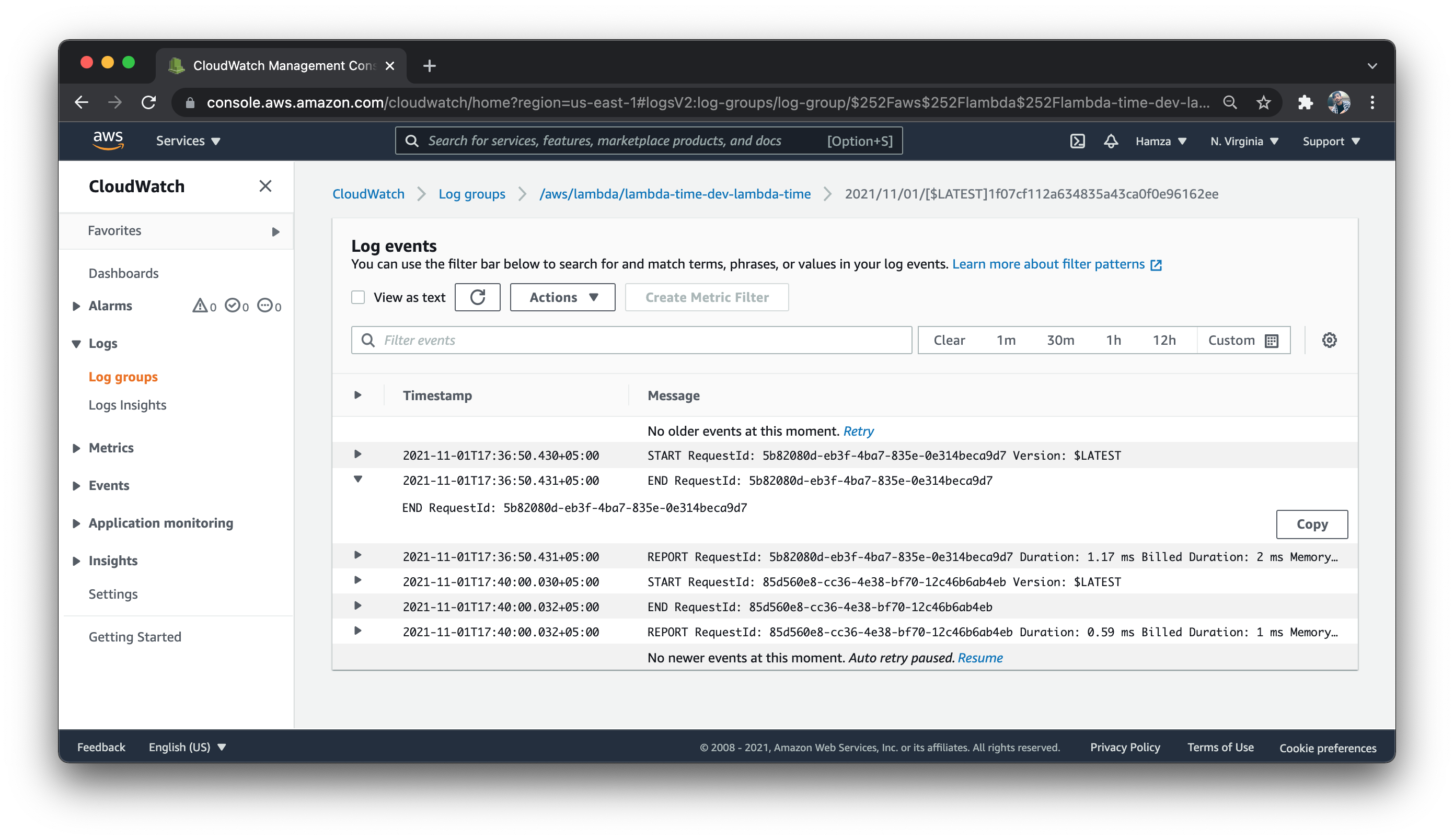Open the Services dropdown menu
Image resolution: width=1454 pixels, height=840 pixels.
(x=188, y=141)
